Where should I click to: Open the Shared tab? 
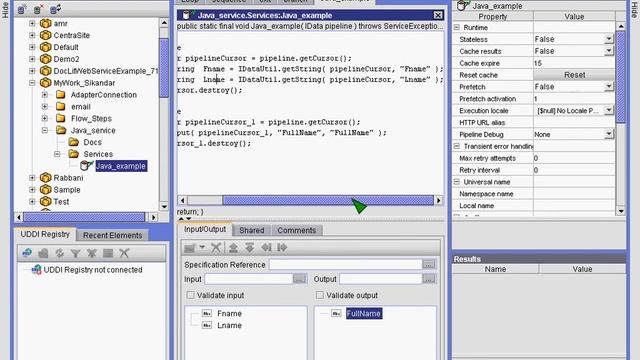pyautogui.click(x=252, y=230)
